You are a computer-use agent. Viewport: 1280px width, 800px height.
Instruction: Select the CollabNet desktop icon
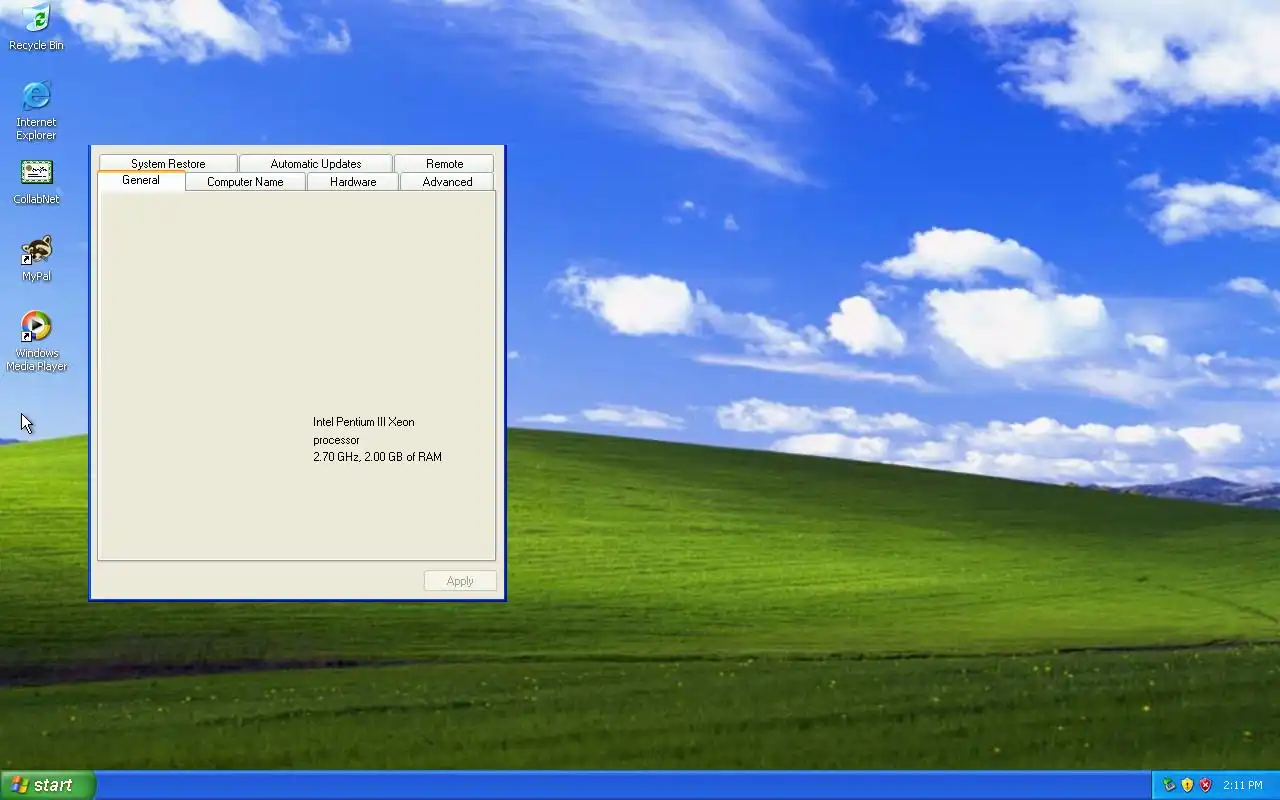point(36,181)
